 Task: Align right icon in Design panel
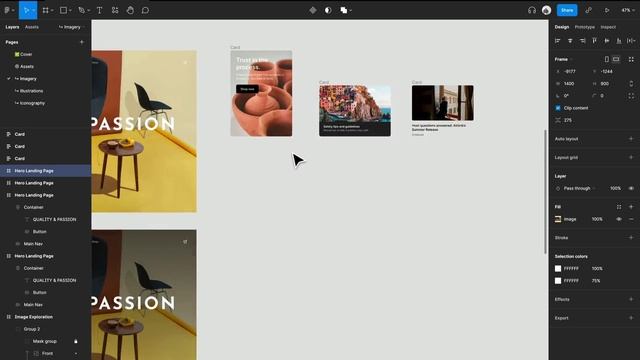tap(582, 40)
